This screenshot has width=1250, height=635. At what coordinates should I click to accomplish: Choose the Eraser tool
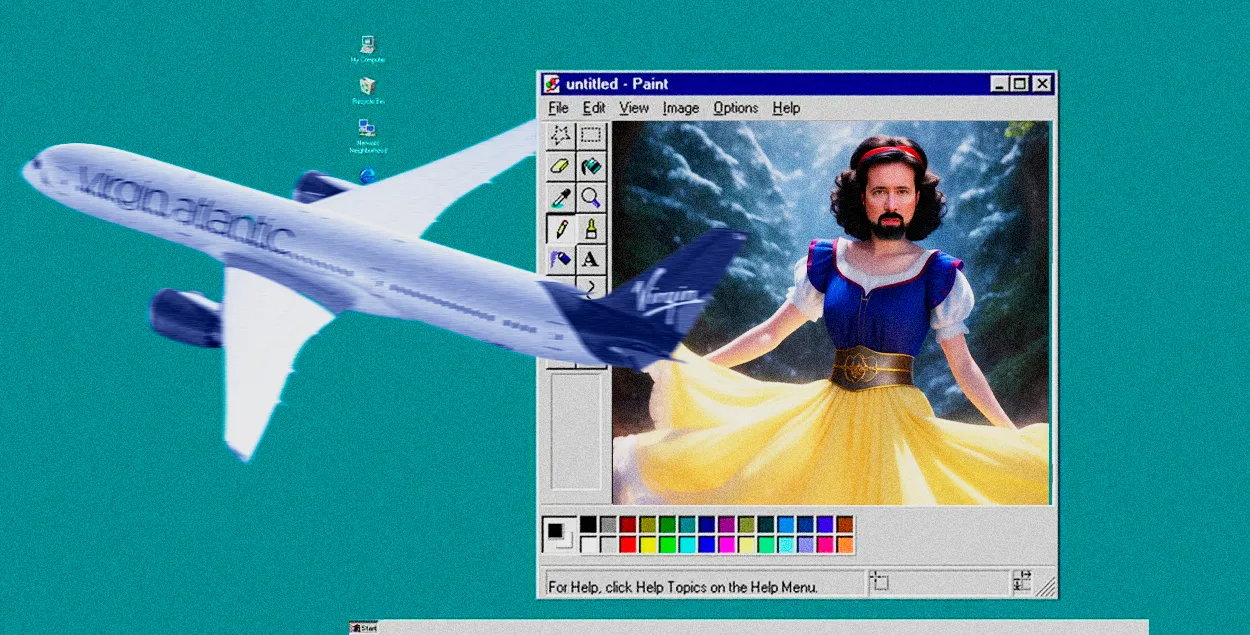tap(561, 166)
